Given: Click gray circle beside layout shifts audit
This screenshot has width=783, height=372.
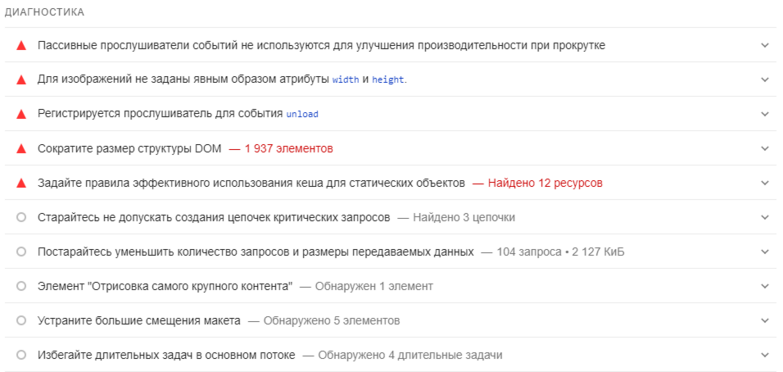Looking at the screenshot, I should coord(21,321).
